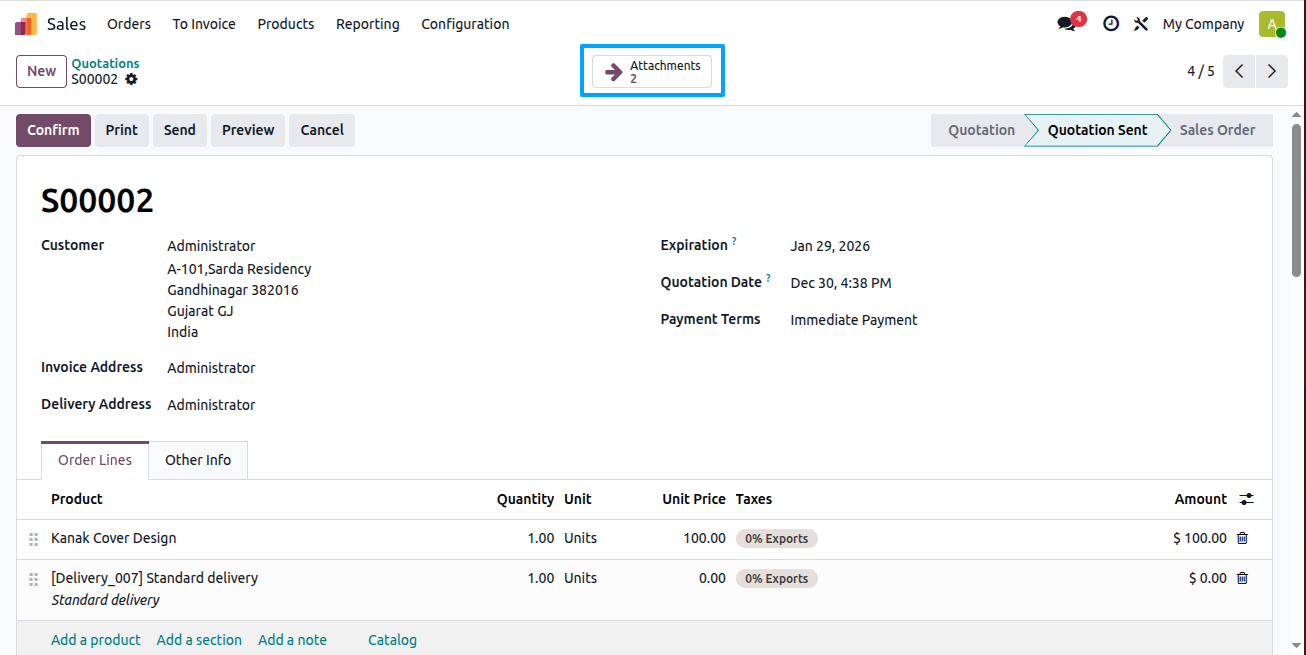Click Add a note link

[292, 640]
